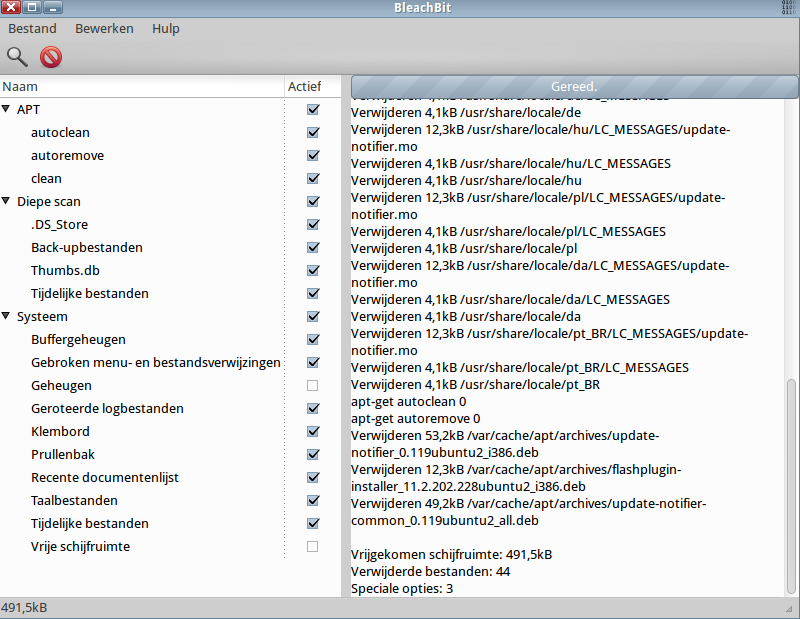Uncheck the Thumbs.db checkbox
Image resolution: width=800 pixels, height=619 pixels.
click(x=313, y=270)
